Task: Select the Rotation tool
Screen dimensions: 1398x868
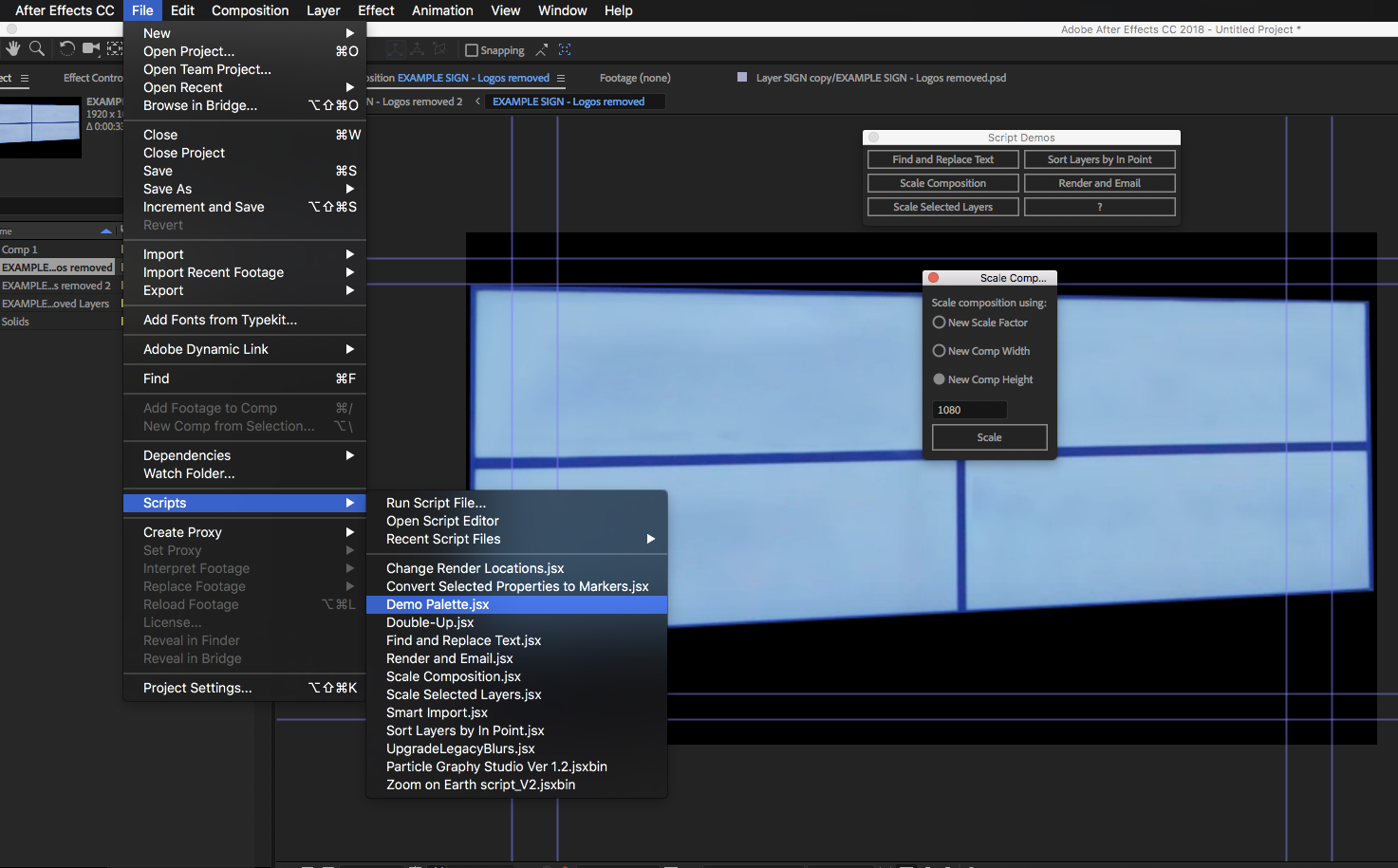Action: coord(66,48)
